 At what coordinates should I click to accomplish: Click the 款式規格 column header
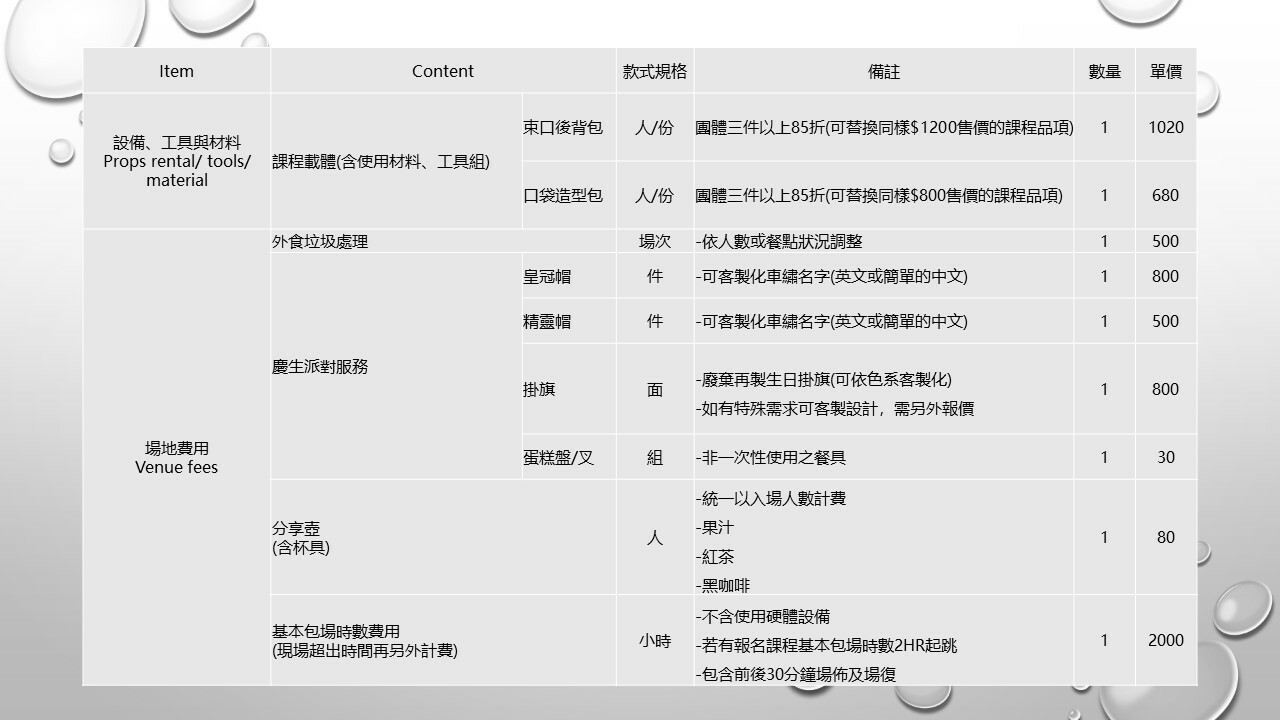(x=654, y=71)
